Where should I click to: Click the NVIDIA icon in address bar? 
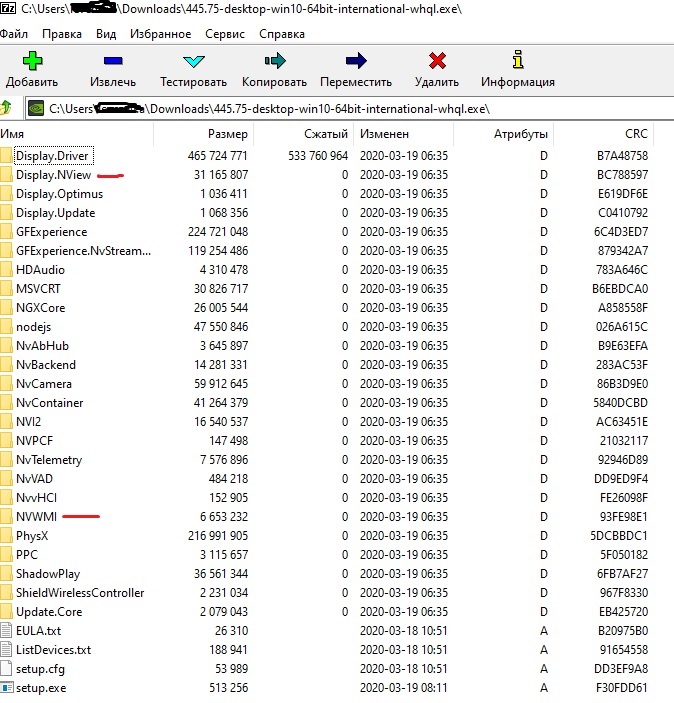[36, 108]
